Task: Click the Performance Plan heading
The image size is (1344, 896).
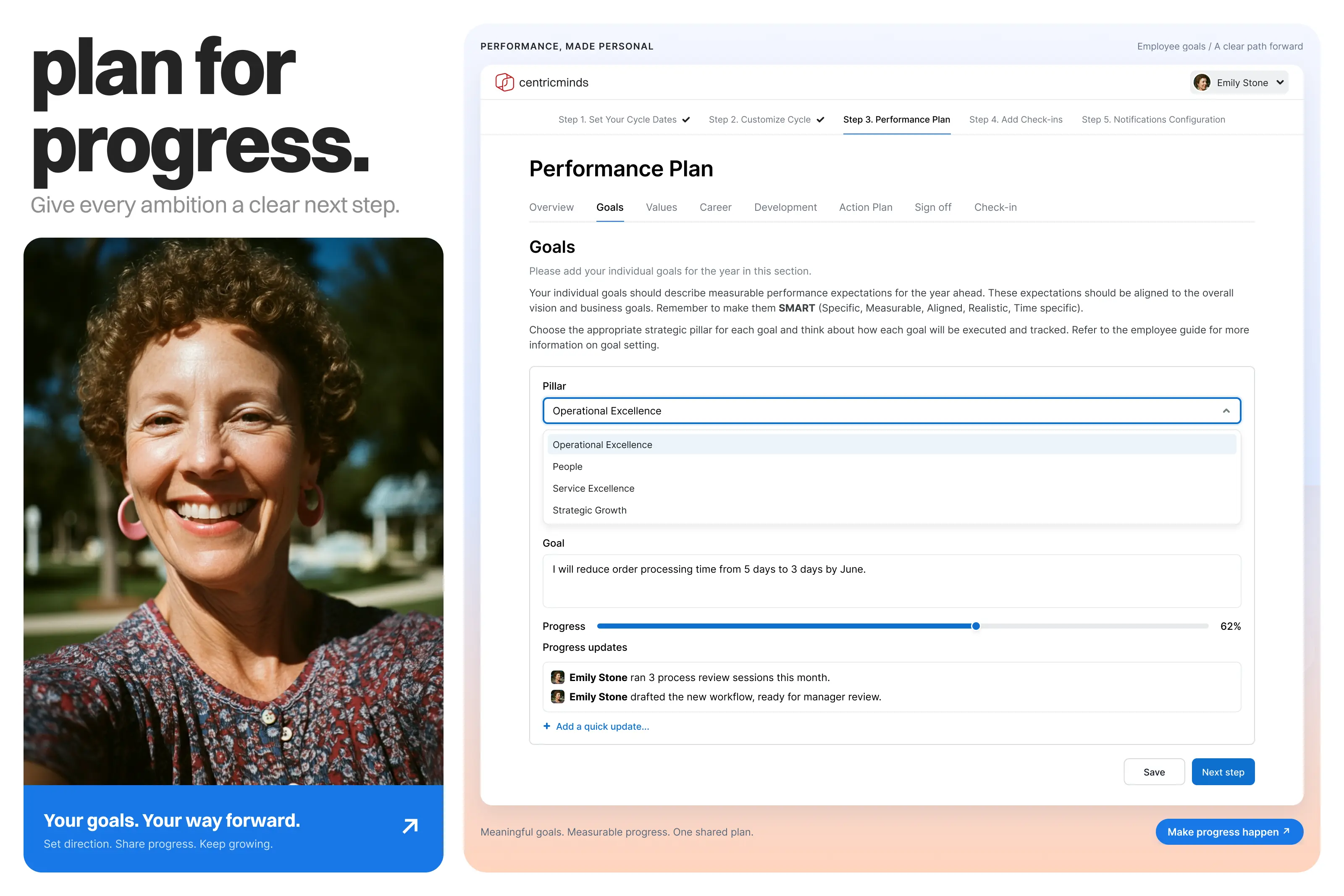Action: coord(621,168)
